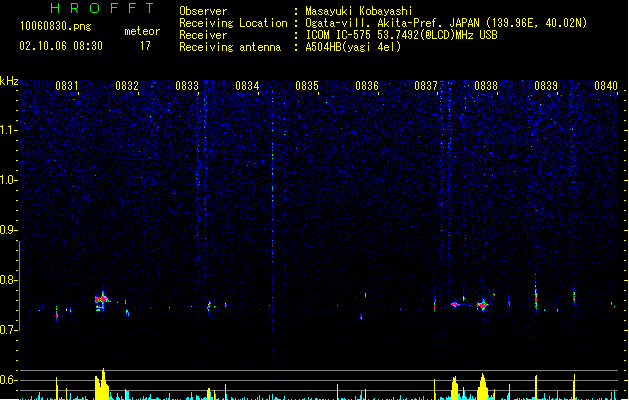This screenshot has width=629, height=400.
Task: Click the tall yellow power peak below the 0832 echo
Action: (102, 384)
